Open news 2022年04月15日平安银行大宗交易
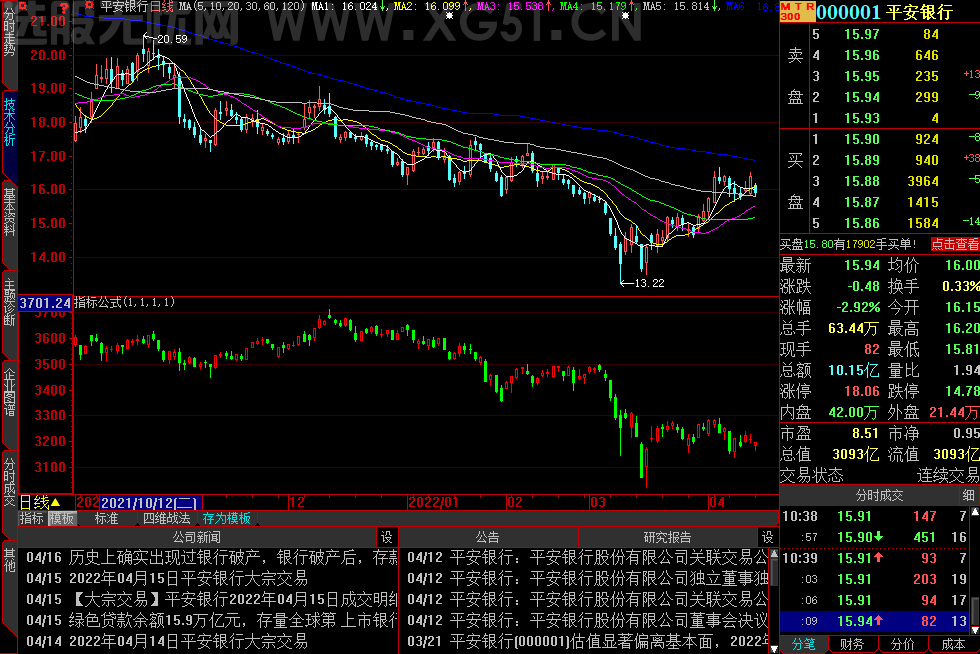The width and height of the screenshot is (980, 654). (x=167, y=578)
